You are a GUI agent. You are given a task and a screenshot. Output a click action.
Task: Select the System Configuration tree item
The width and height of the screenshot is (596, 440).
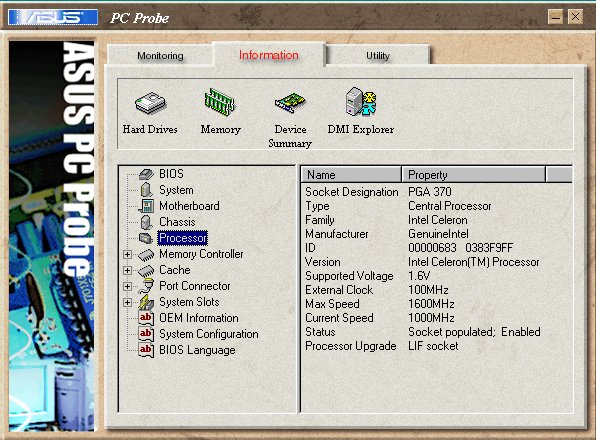click(209, 334)
